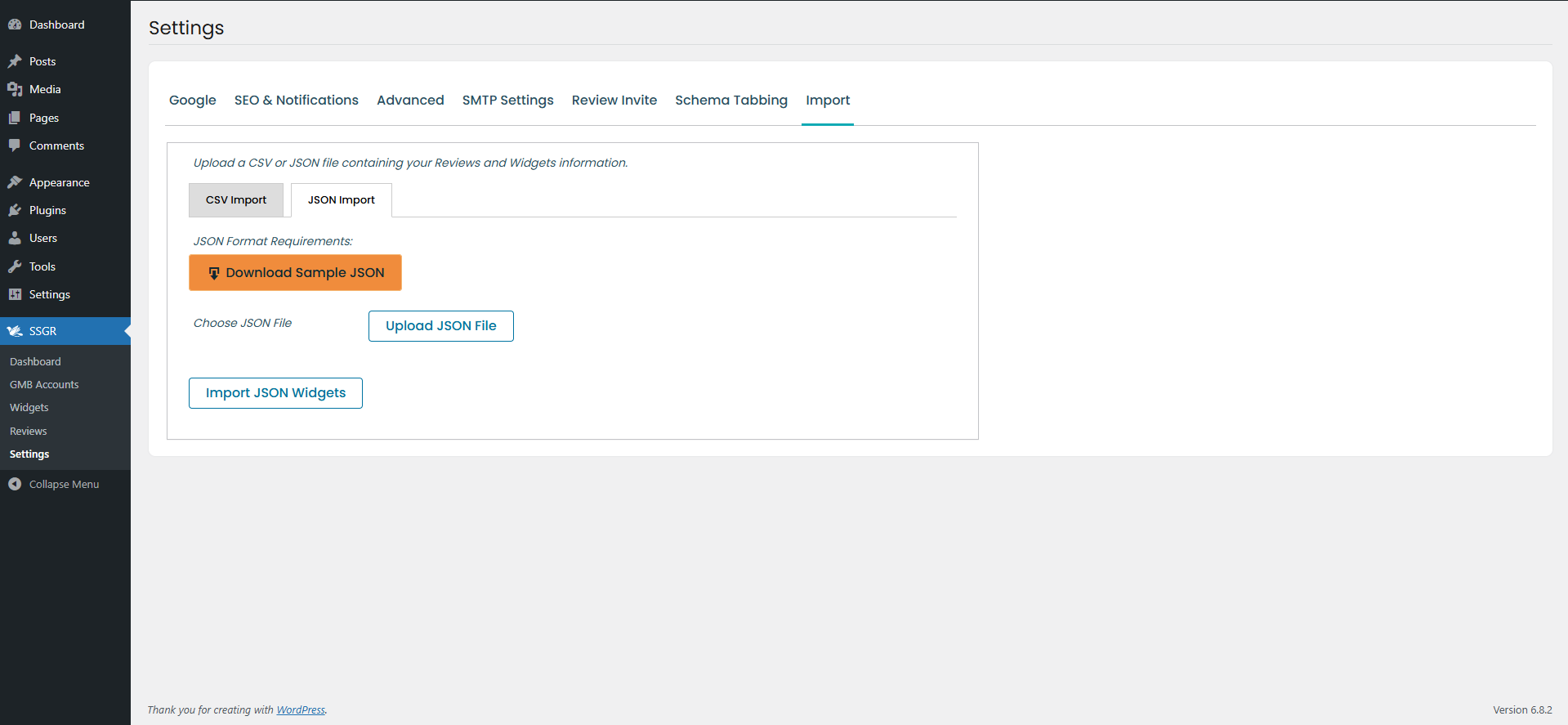The width and height of the screenshot is (1568, 725).
Task: Switch to SEO & Notifications tab
Action: pyautogui.click(x=297, y=100)
